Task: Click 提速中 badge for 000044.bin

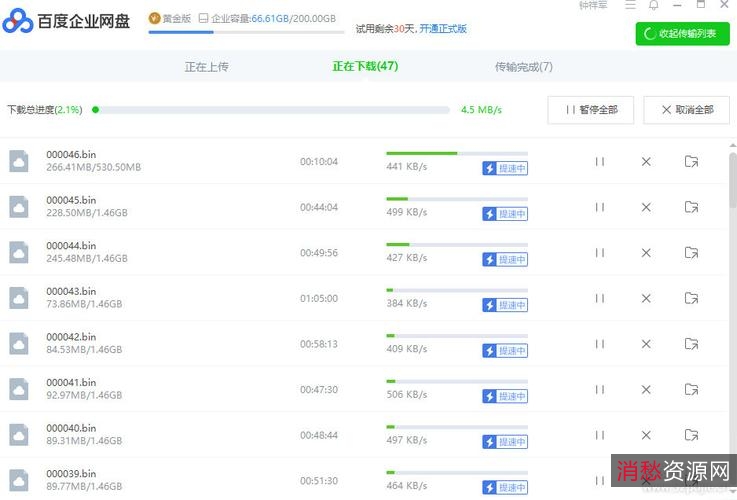Action: pyautogui.click(x=505, y=259)
